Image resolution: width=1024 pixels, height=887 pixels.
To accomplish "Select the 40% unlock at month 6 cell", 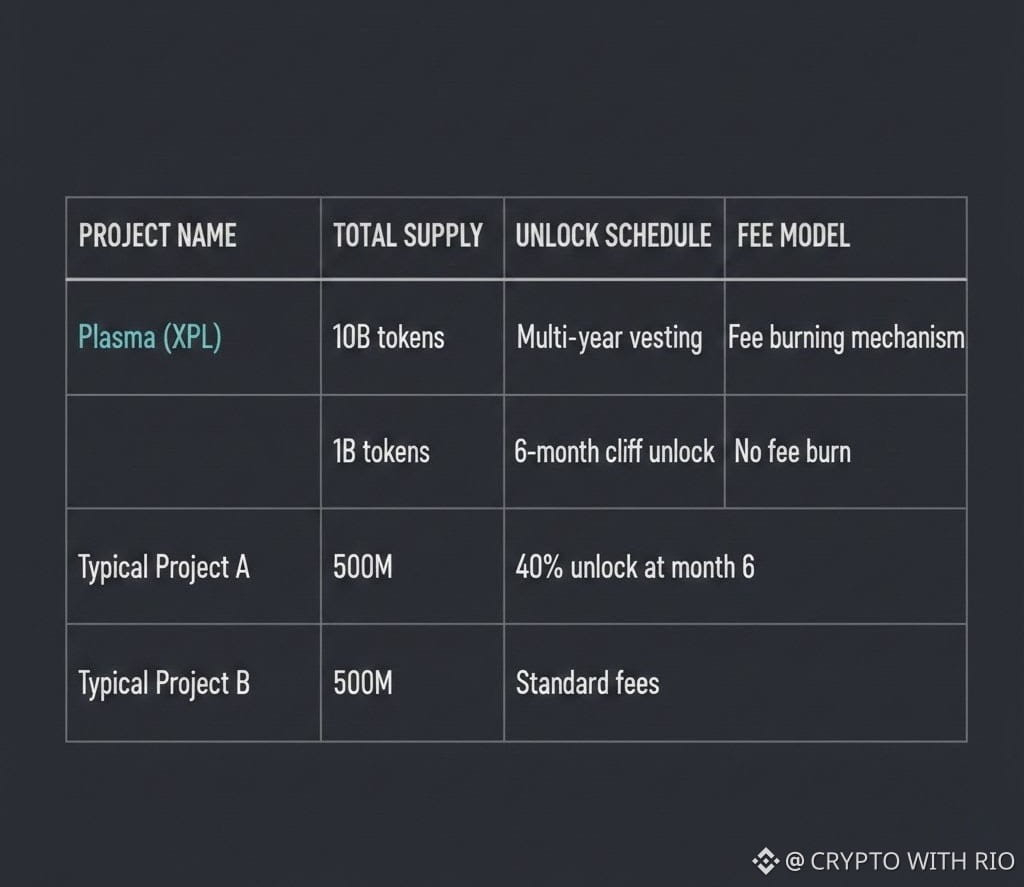I will tap(635, 568).
